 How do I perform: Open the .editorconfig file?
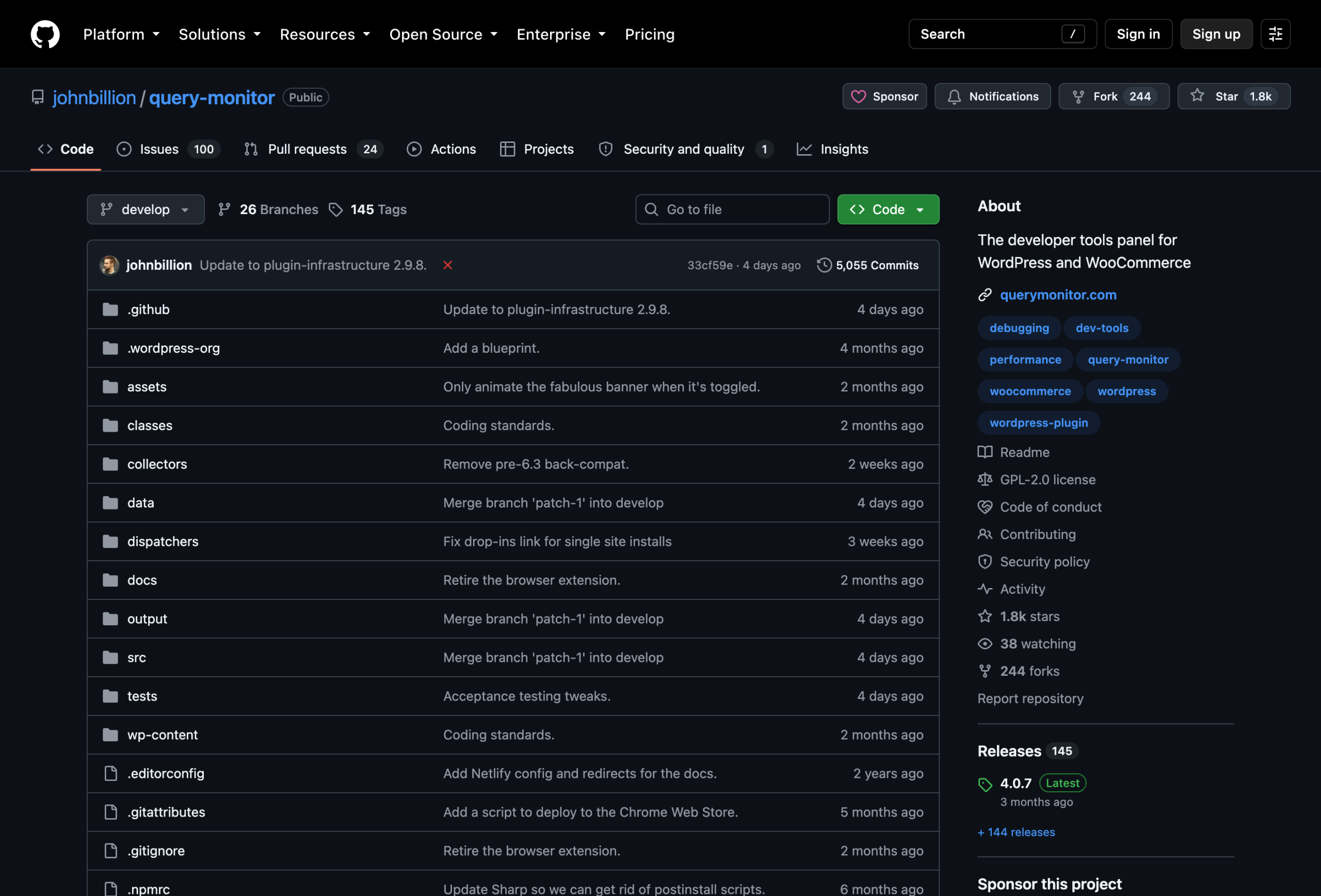[166, 773]
